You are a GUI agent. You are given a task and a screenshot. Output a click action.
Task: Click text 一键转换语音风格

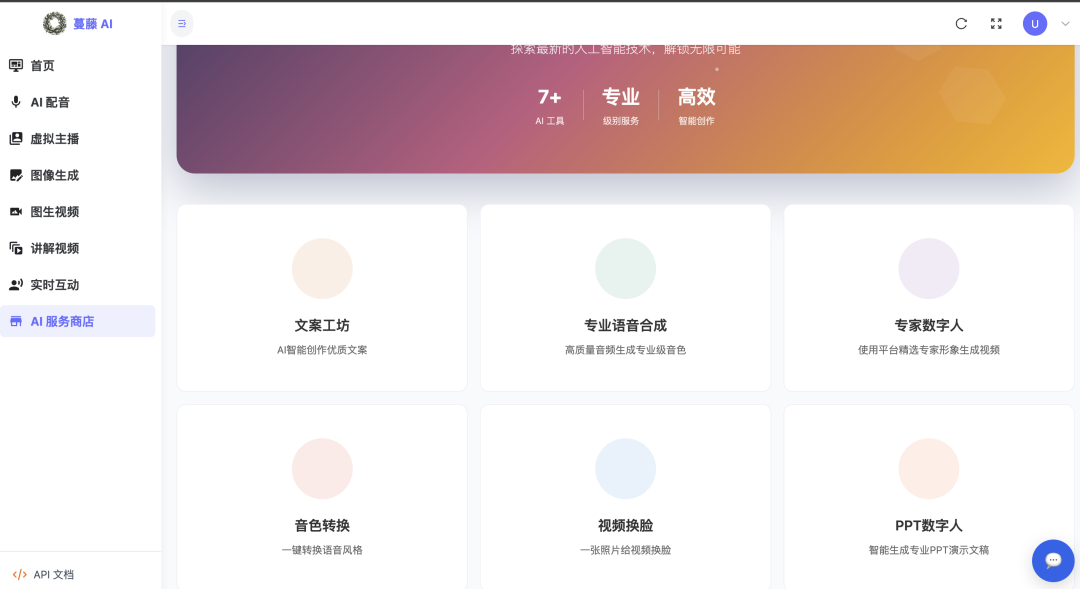(322, 550)
